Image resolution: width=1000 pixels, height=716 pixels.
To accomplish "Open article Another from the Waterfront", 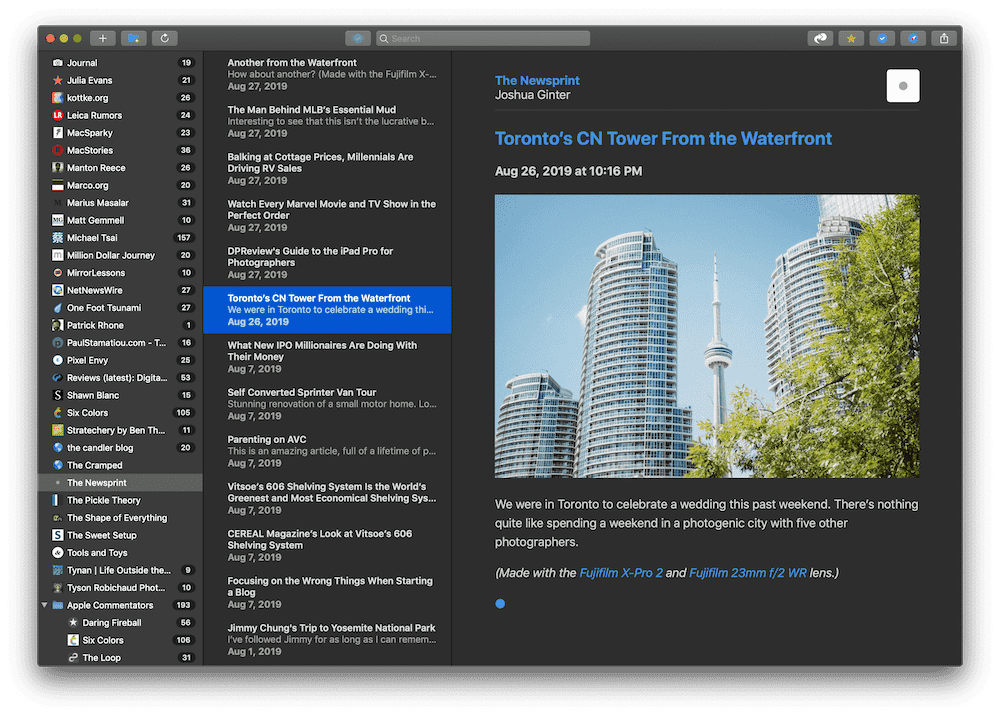I will point(327,75).
